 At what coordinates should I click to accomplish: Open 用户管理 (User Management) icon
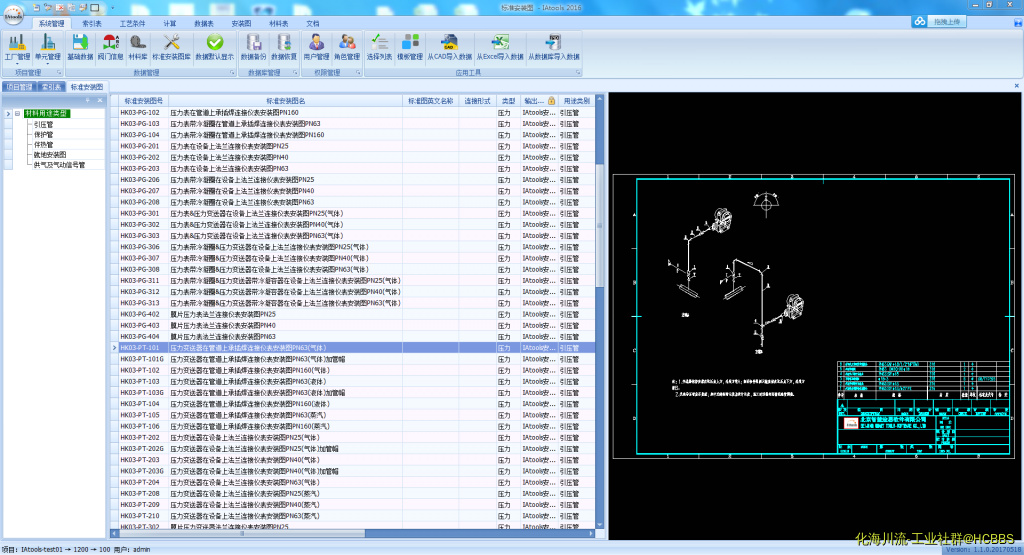[316, 43]
